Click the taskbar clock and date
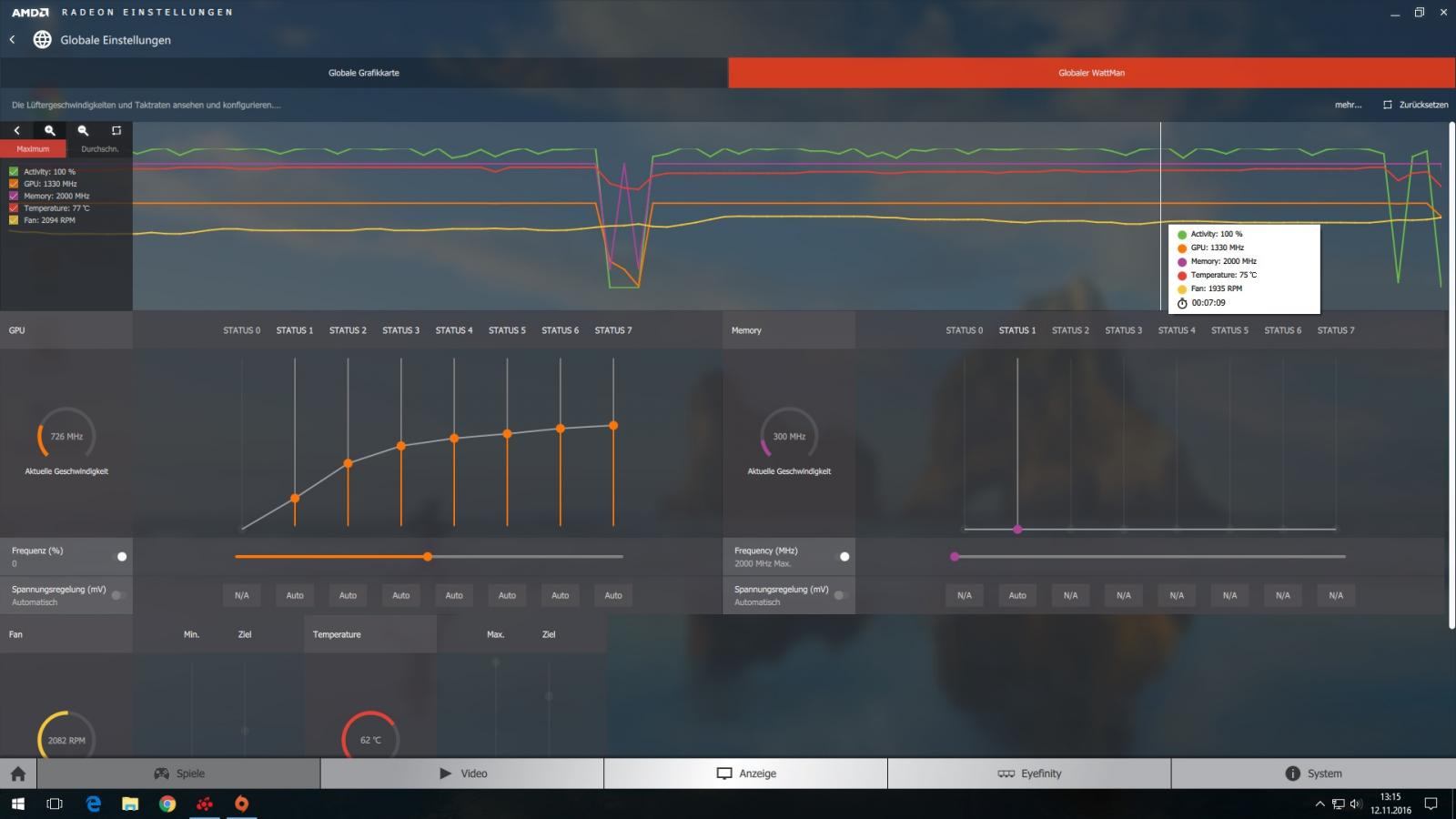The image size is (1456, 819). click(x=1390, y=804)
